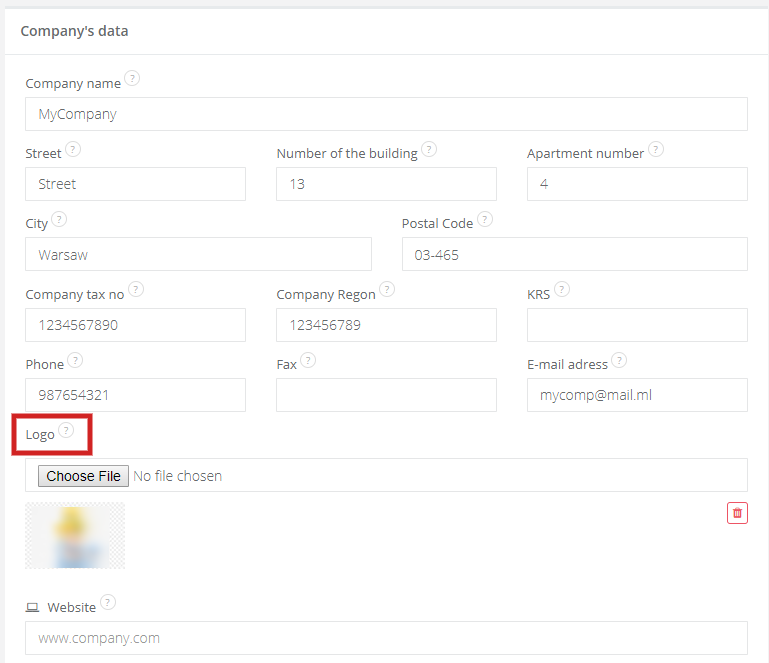
Task: Click the Company Regon input 123456789
Action: (386, 325)
